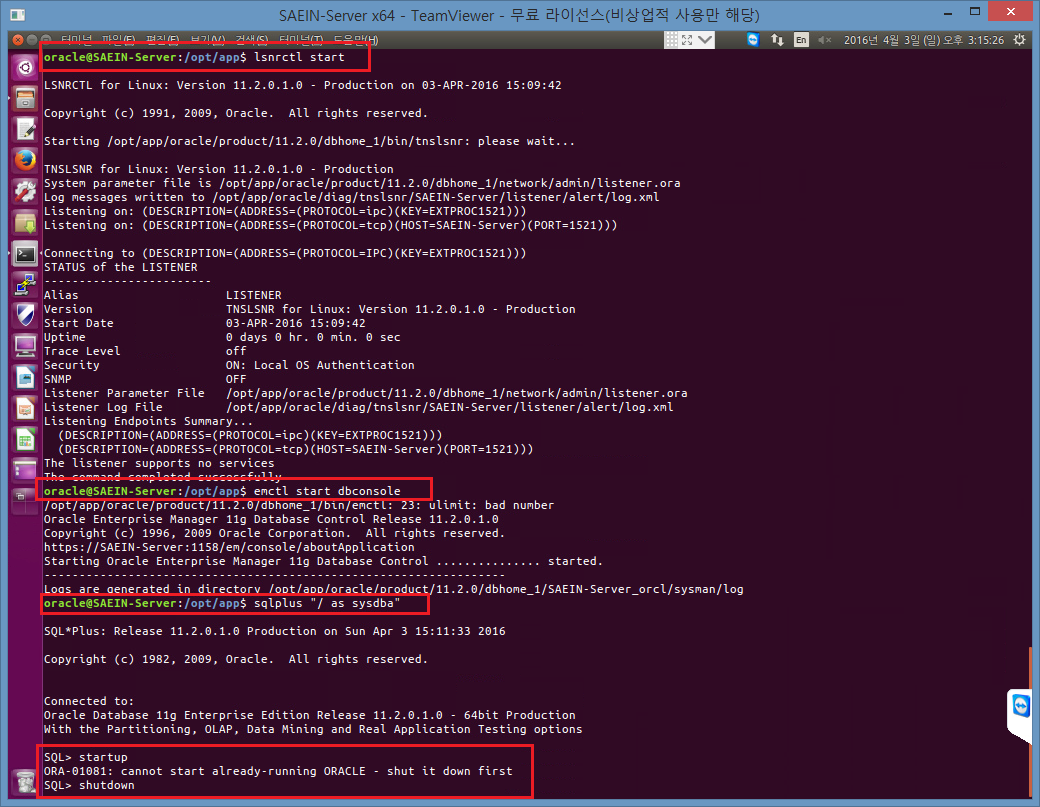Click the ORA-01081 error message line
This screenshot has width=1040, height=807.
[x=278, y=771]
